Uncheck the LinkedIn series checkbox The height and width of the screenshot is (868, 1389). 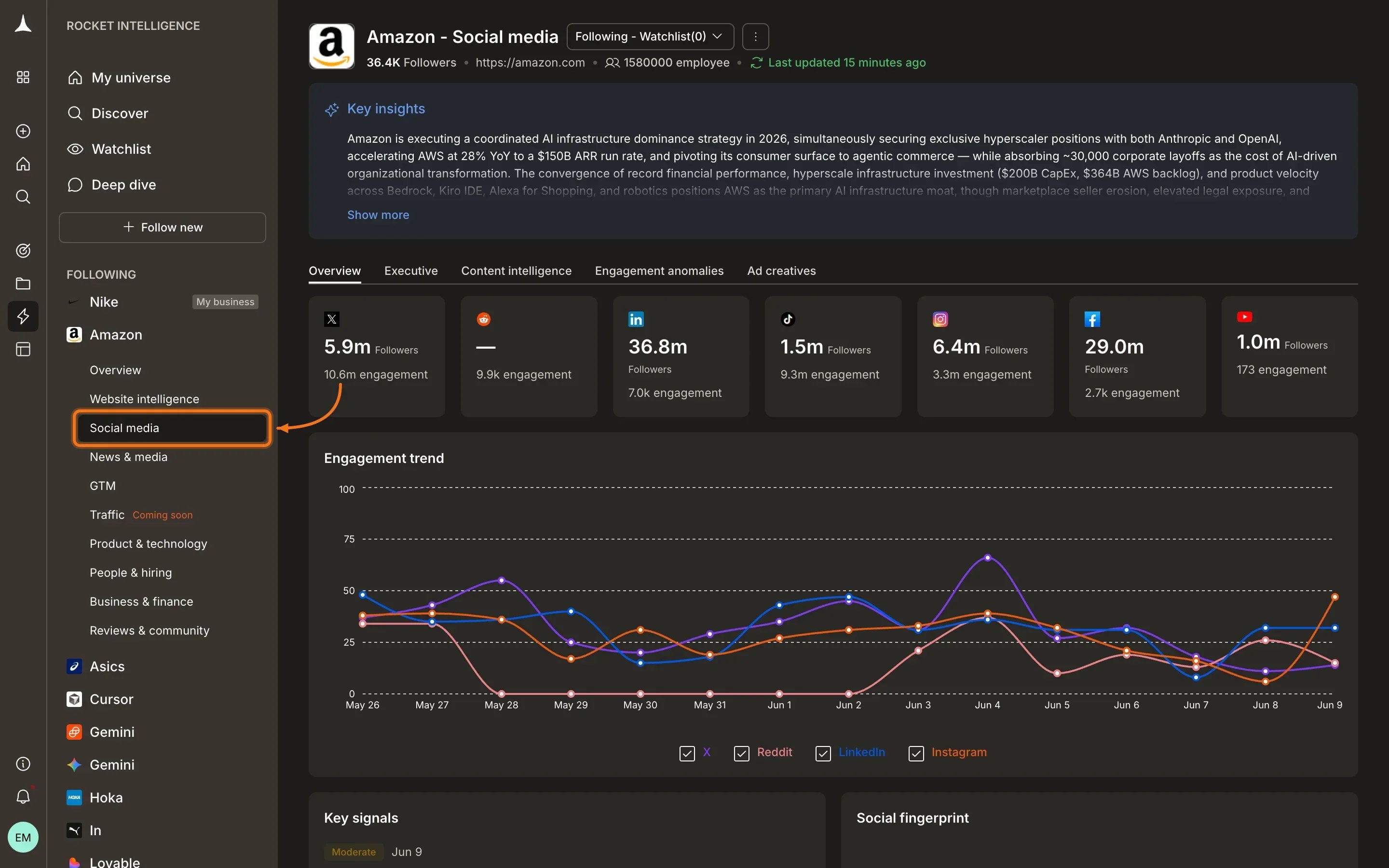click(823, 753)
